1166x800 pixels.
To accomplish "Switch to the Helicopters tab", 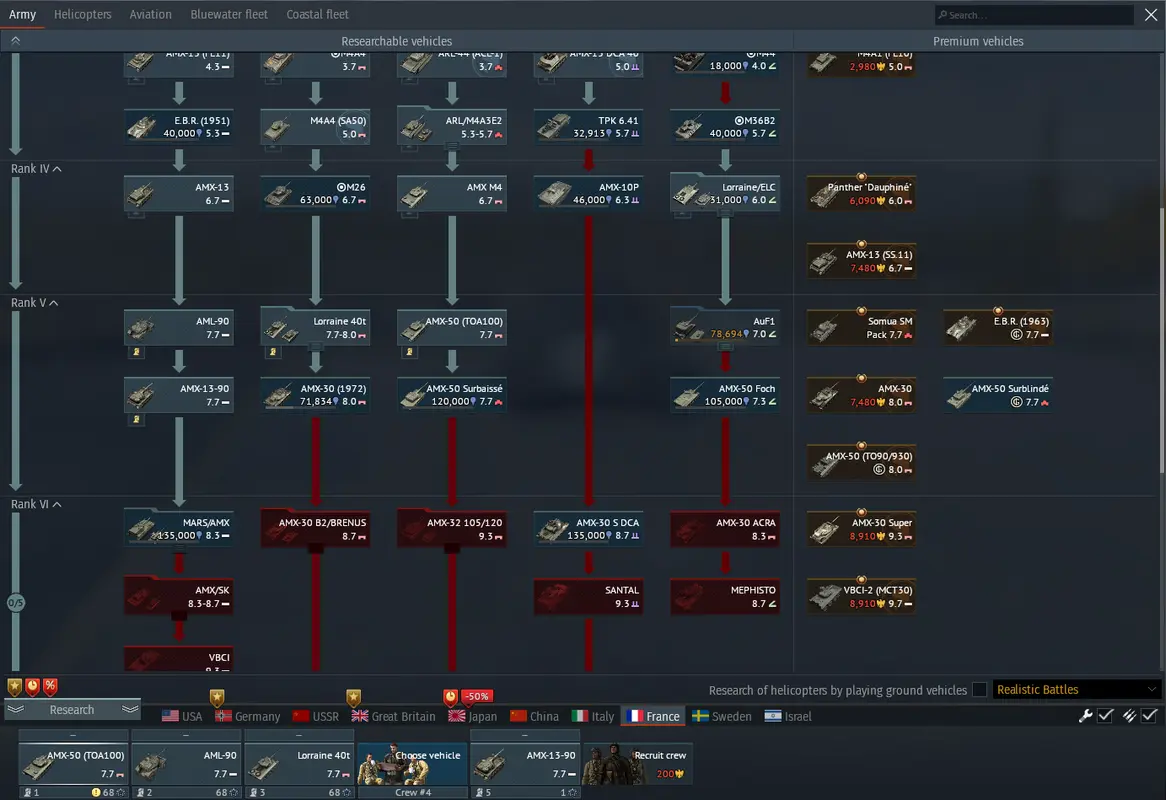I will 83,15.
